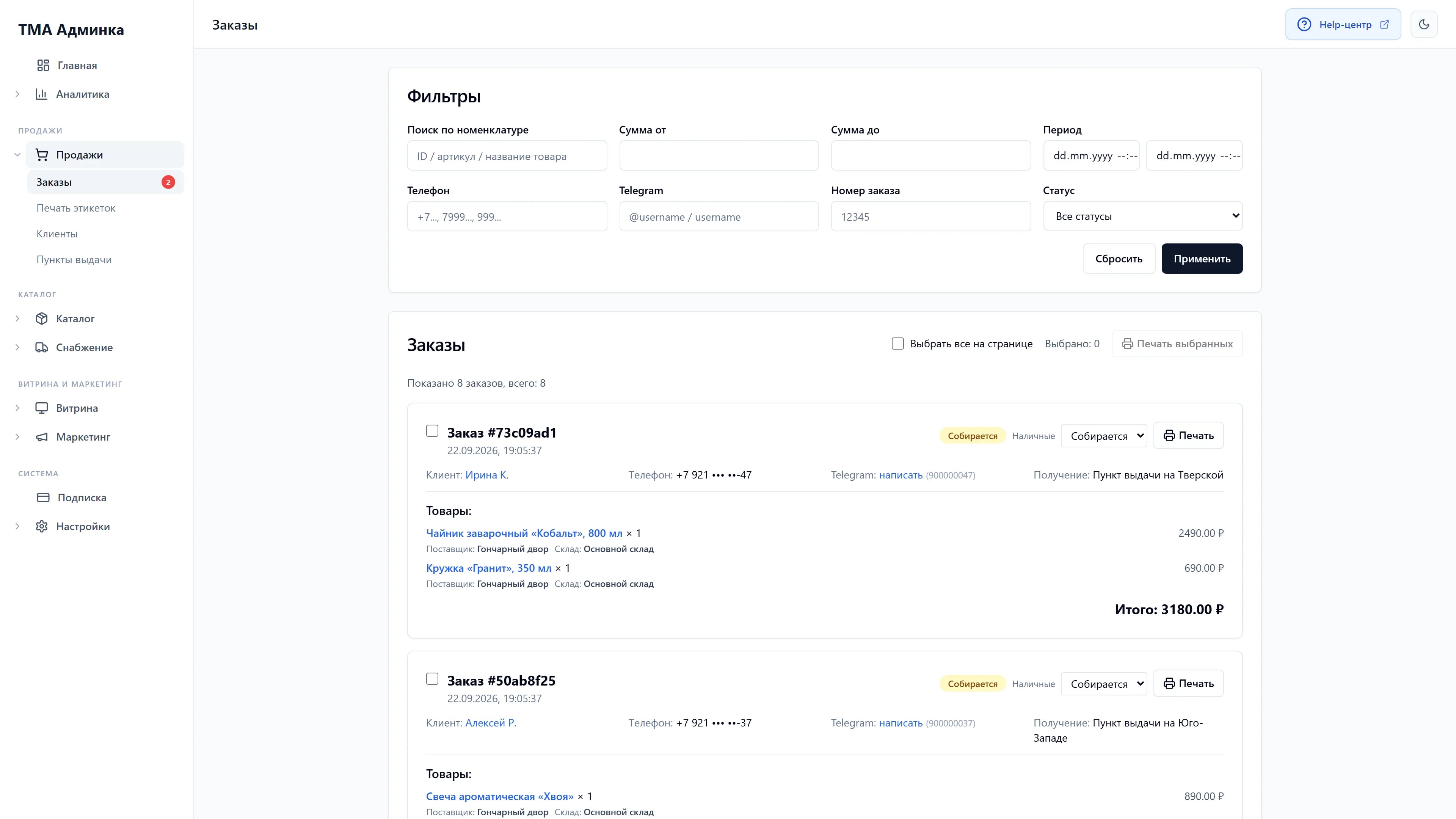Toggle dark mode moon icon
This screenshot has height=819, width=1456.
point(1423,24)
